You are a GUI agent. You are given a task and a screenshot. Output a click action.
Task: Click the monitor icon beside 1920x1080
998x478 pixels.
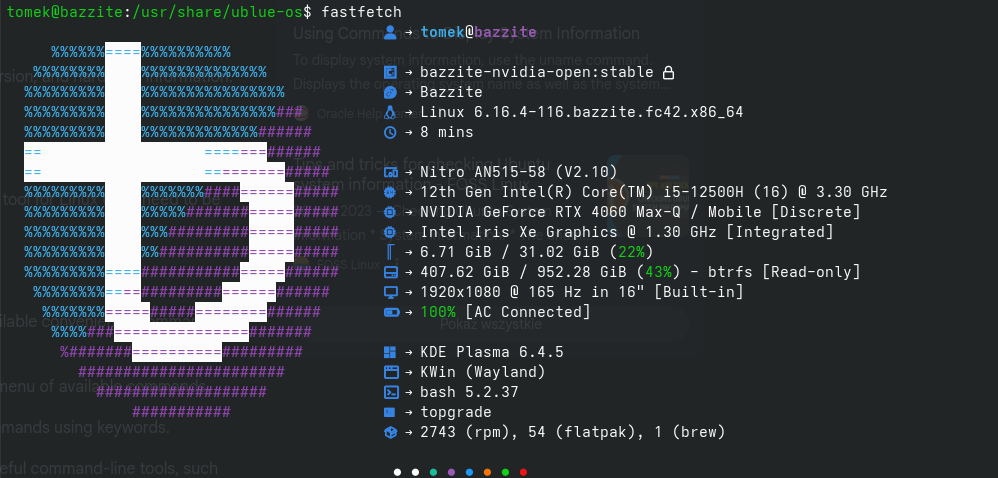[390, 292]
